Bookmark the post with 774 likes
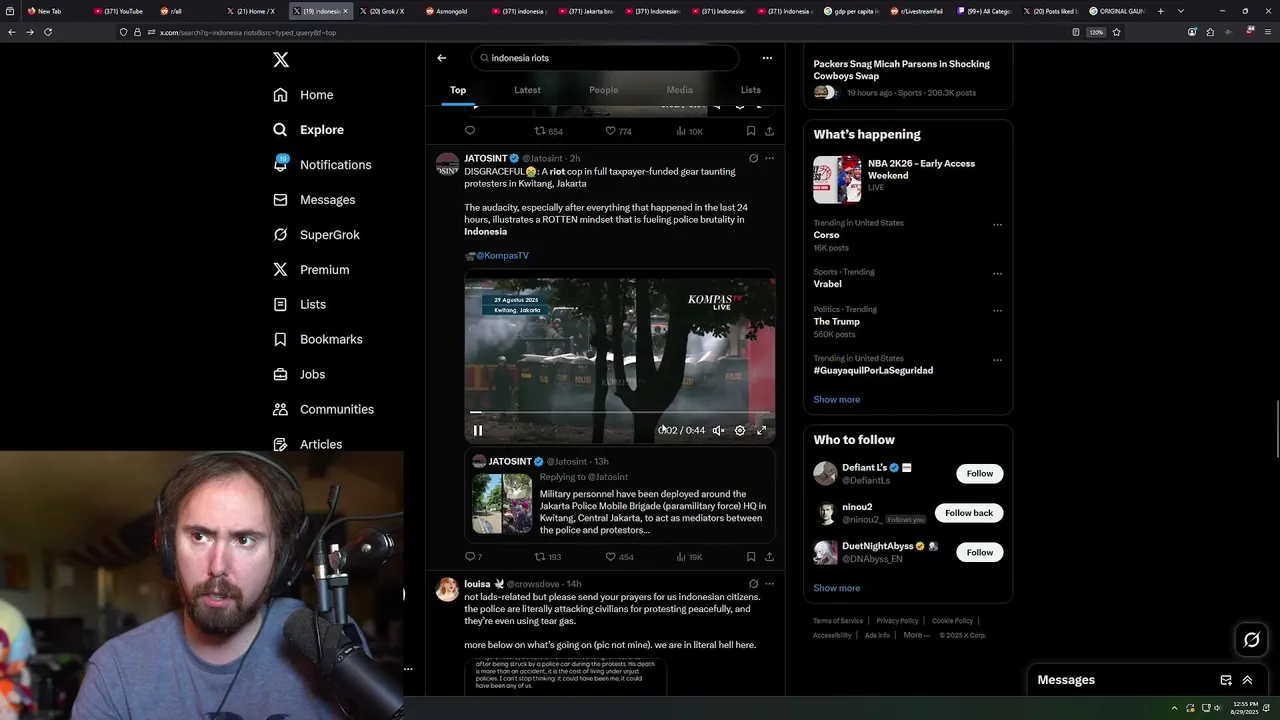Viewport: 1280px width, 720px height. click(x=750, y=131)
